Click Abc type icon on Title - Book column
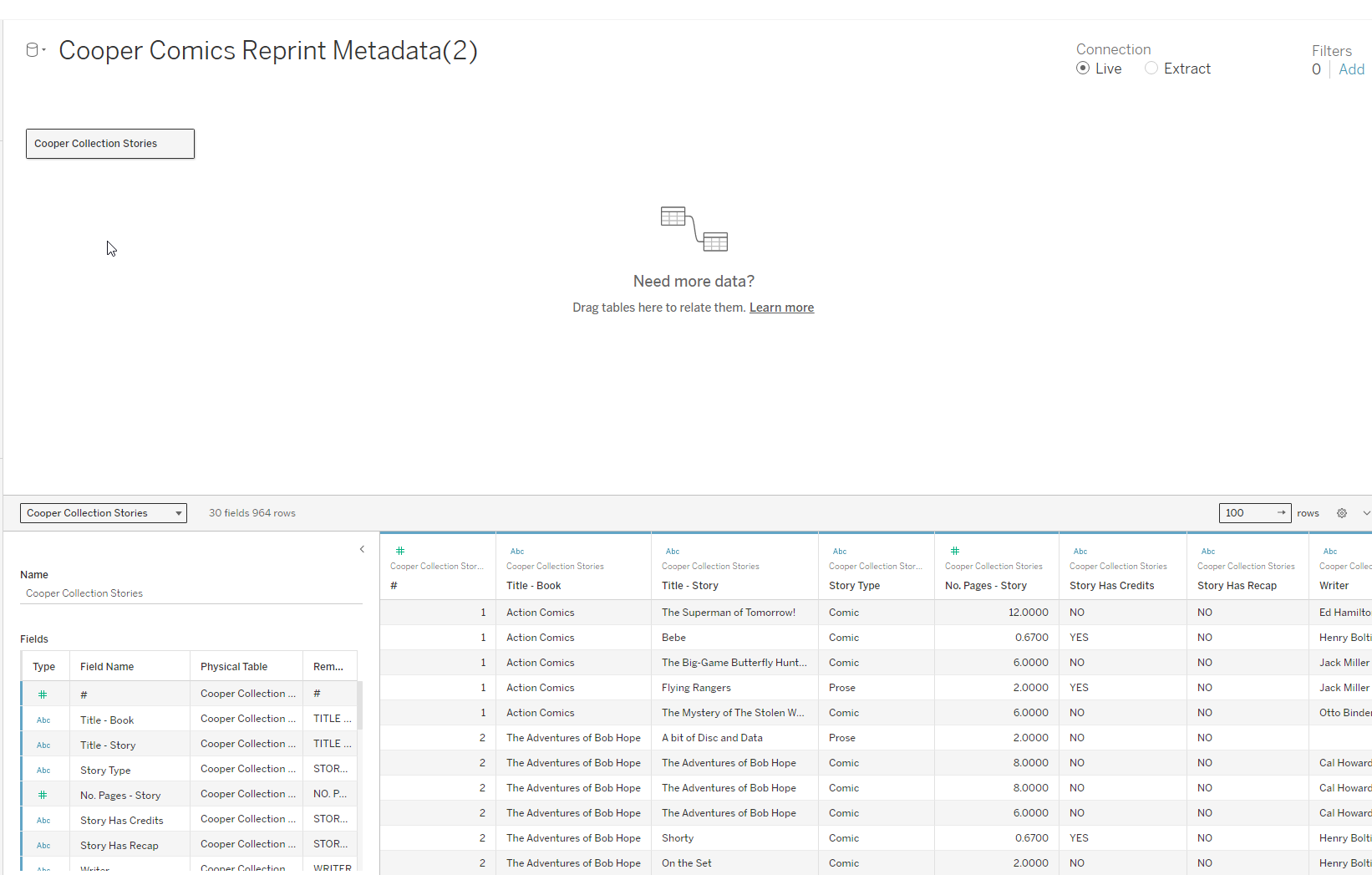1372x875 pixels. pyautogui.click(x=517, y=552)
